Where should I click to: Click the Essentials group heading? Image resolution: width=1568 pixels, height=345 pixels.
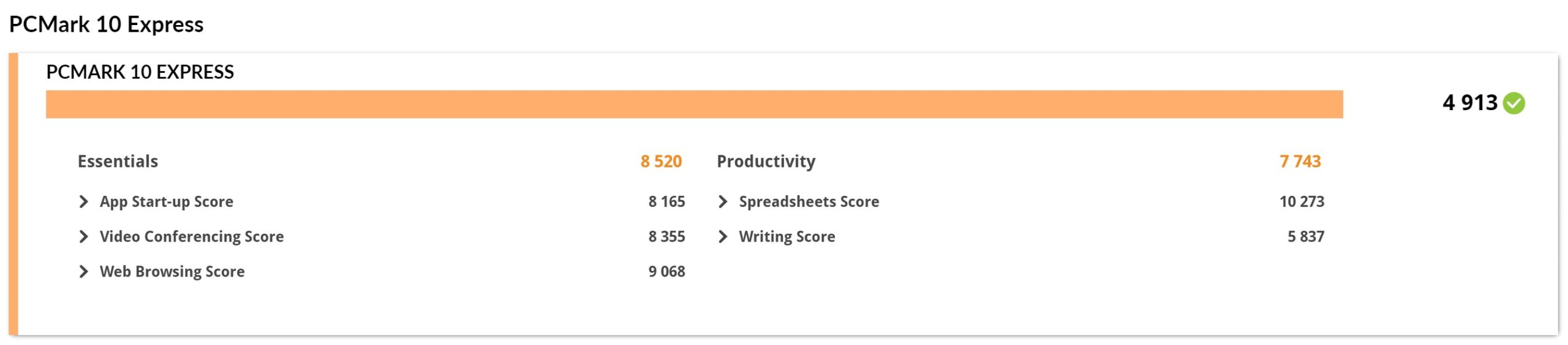(x=118, y=161)
